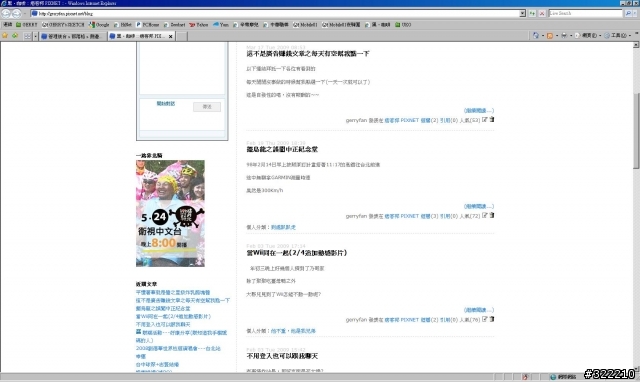Open post title 這不是廣告賺錢文章
The height and width of the screenshot is (382, 640).
tap(308, 54)
